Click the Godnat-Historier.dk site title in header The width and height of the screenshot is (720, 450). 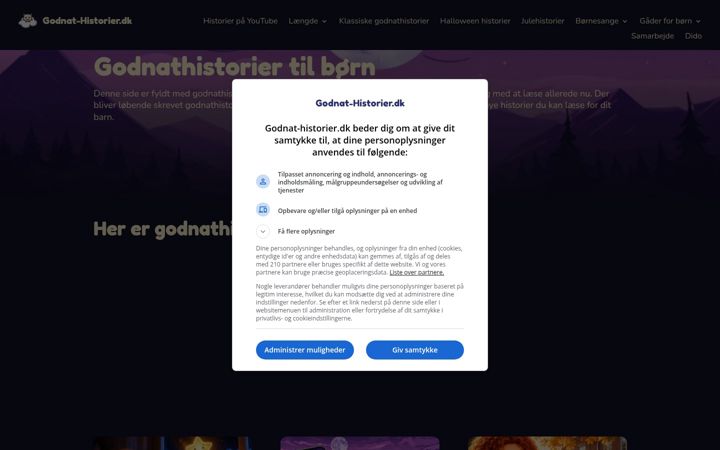click(87, 21)
